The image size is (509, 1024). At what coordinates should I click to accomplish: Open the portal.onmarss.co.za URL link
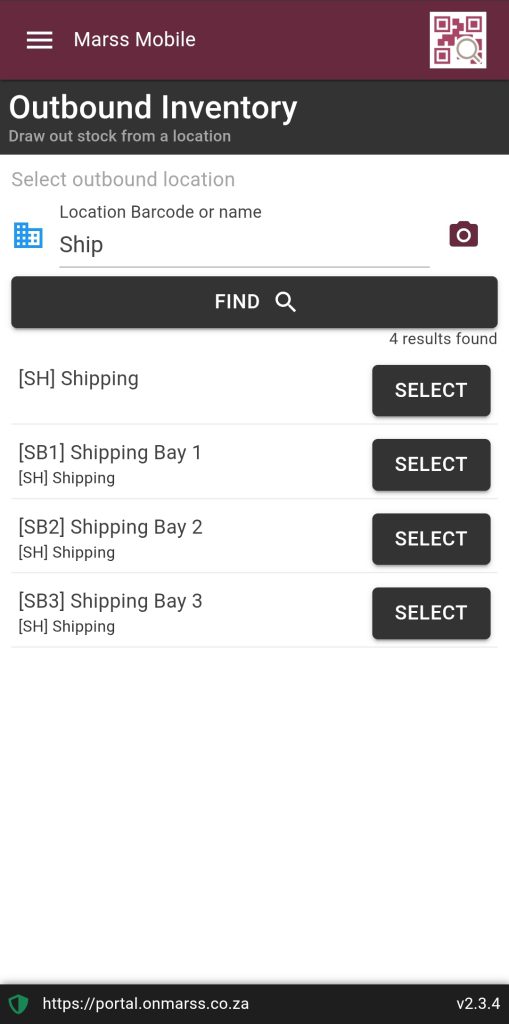pos(146,1004)
